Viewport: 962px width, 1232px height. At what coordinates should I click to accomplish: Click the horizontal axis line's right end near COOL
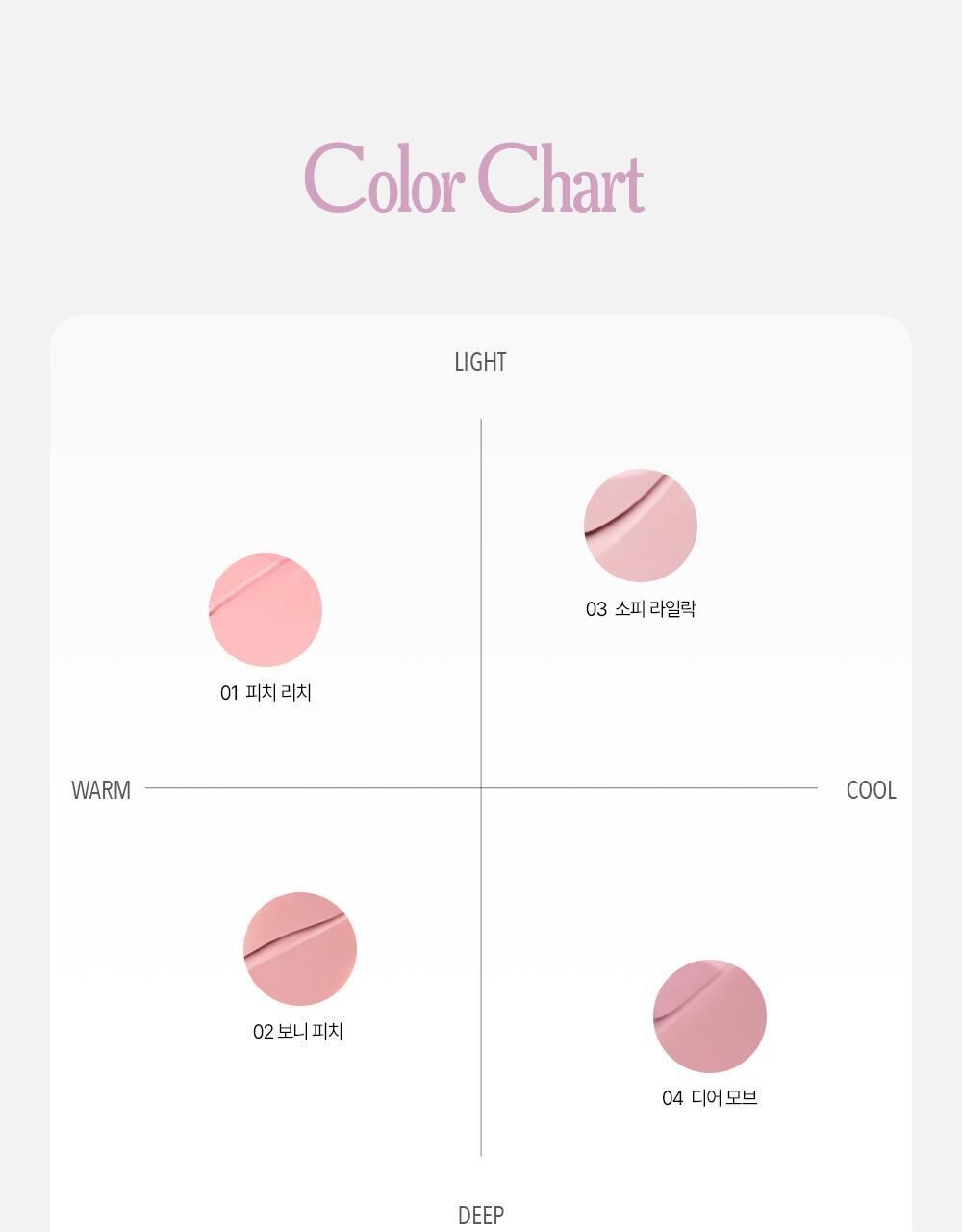tap(813, 788)
